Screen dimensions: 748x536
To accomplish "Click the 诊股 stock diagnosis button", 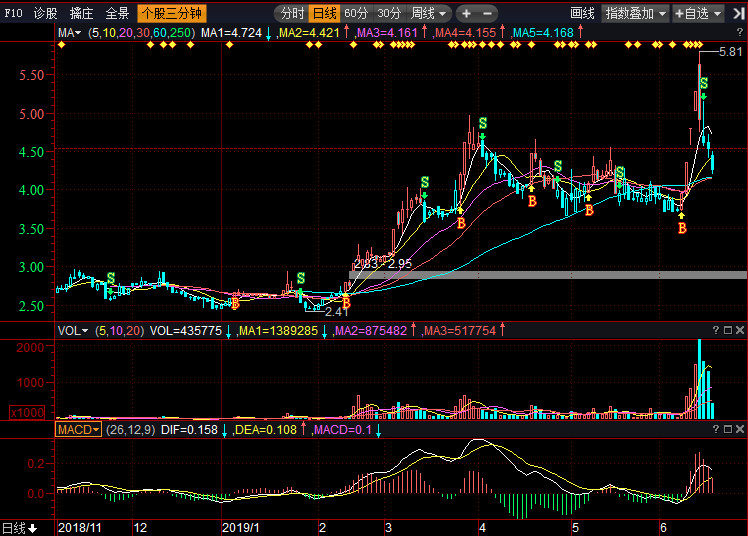I will point(46,14).
